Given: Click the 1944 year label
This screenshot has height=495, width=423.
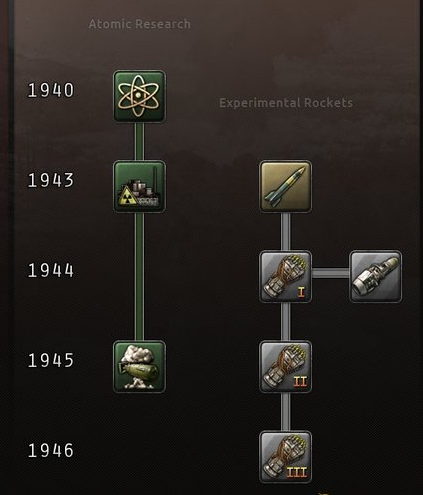Looking at the screenshot, I should tap(51, 270).
